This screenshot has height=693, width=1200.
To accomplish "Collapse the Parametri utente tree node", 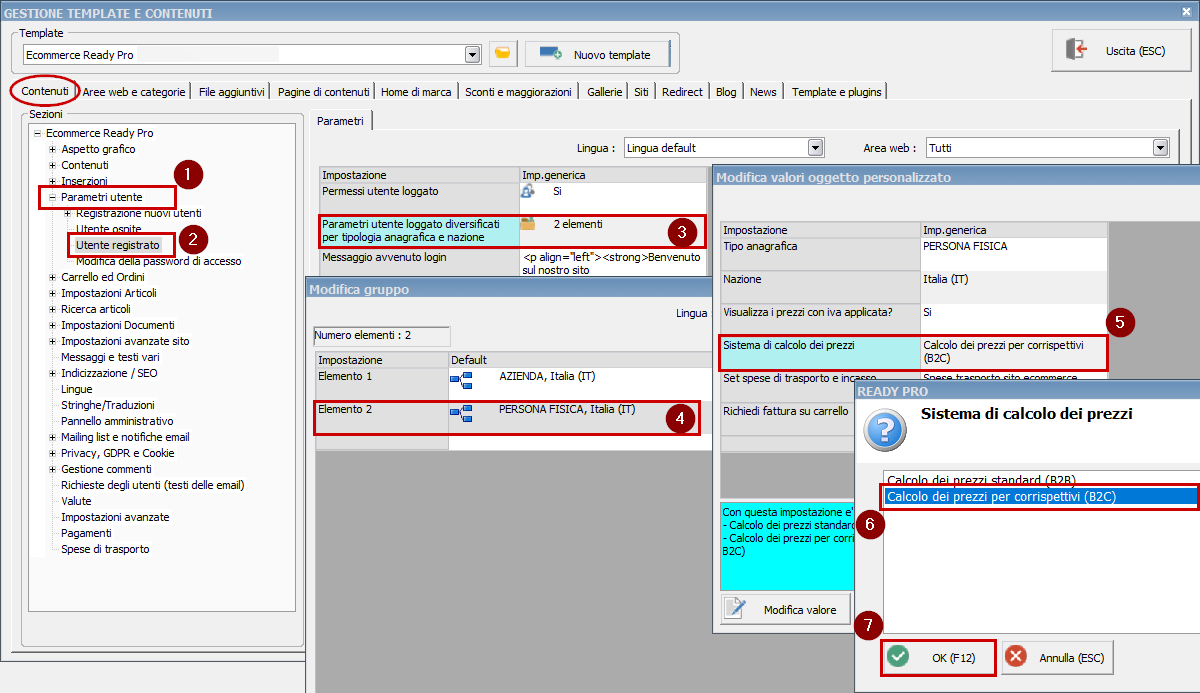I will tap(53, 197).
